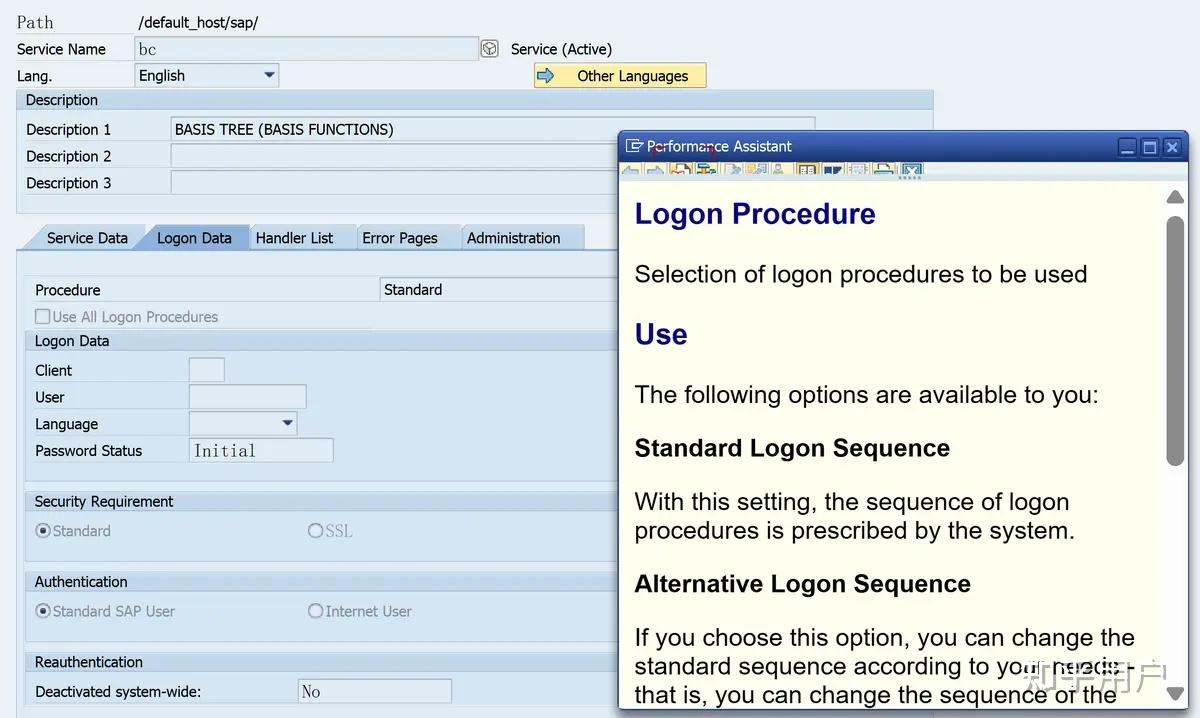The width and height of the screenshot is (1200, 718).
Task: Click the blue flag icon in Performance Assistant toolbar
Action: (833, 170)
